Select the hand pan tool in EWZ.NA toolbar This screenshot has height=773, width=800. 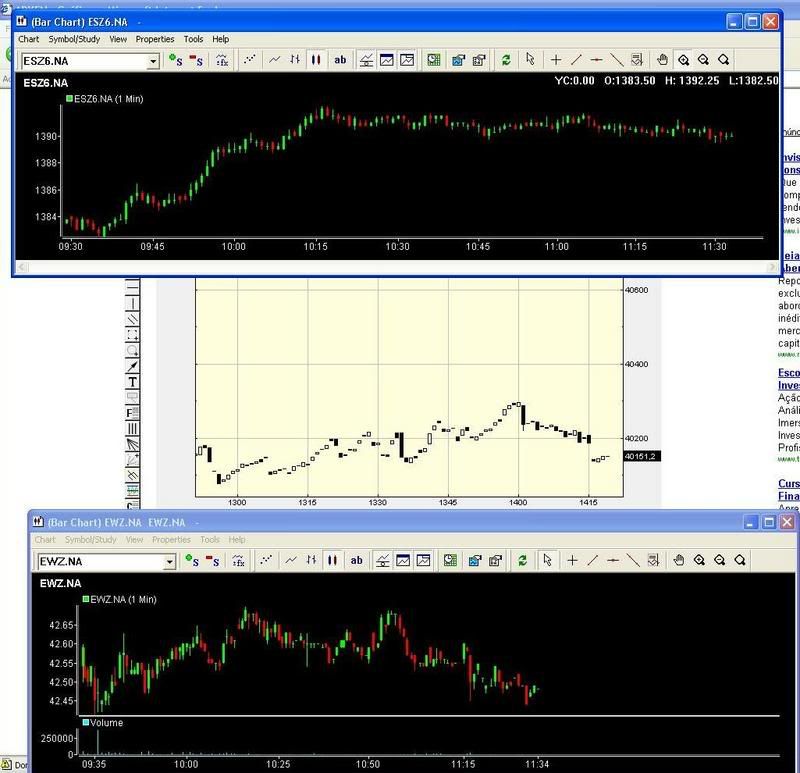click(x=678, y=561)
